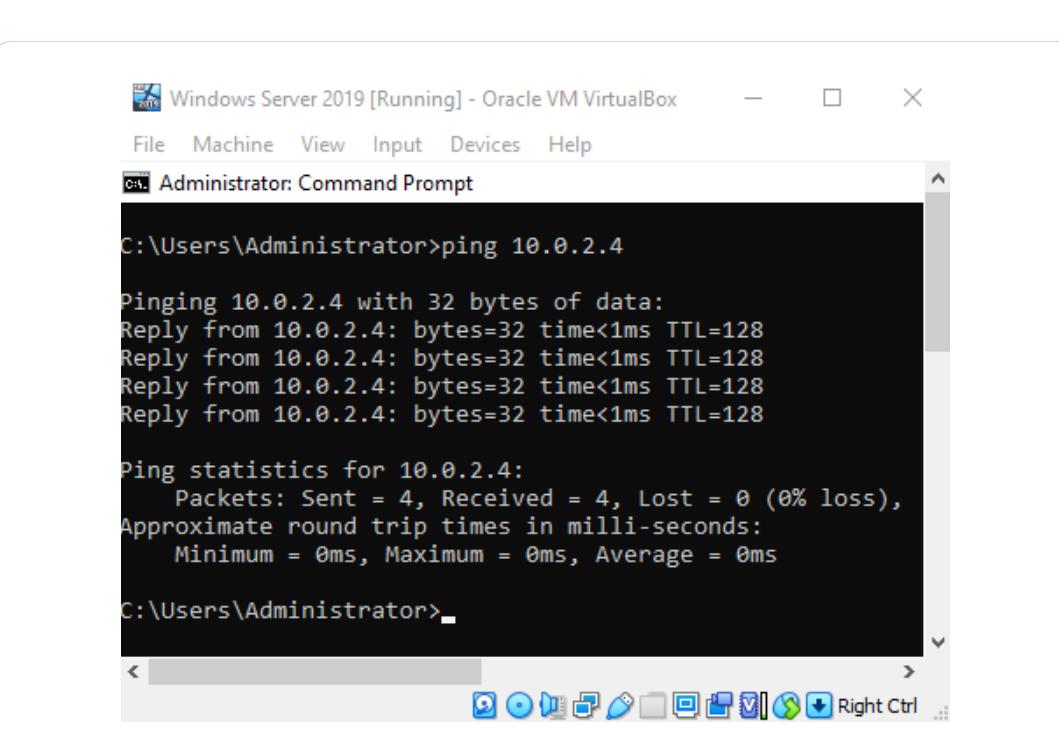Toggle mouse integration via its status icon
Screen dimensions: 1059x738
pos(787,702)
